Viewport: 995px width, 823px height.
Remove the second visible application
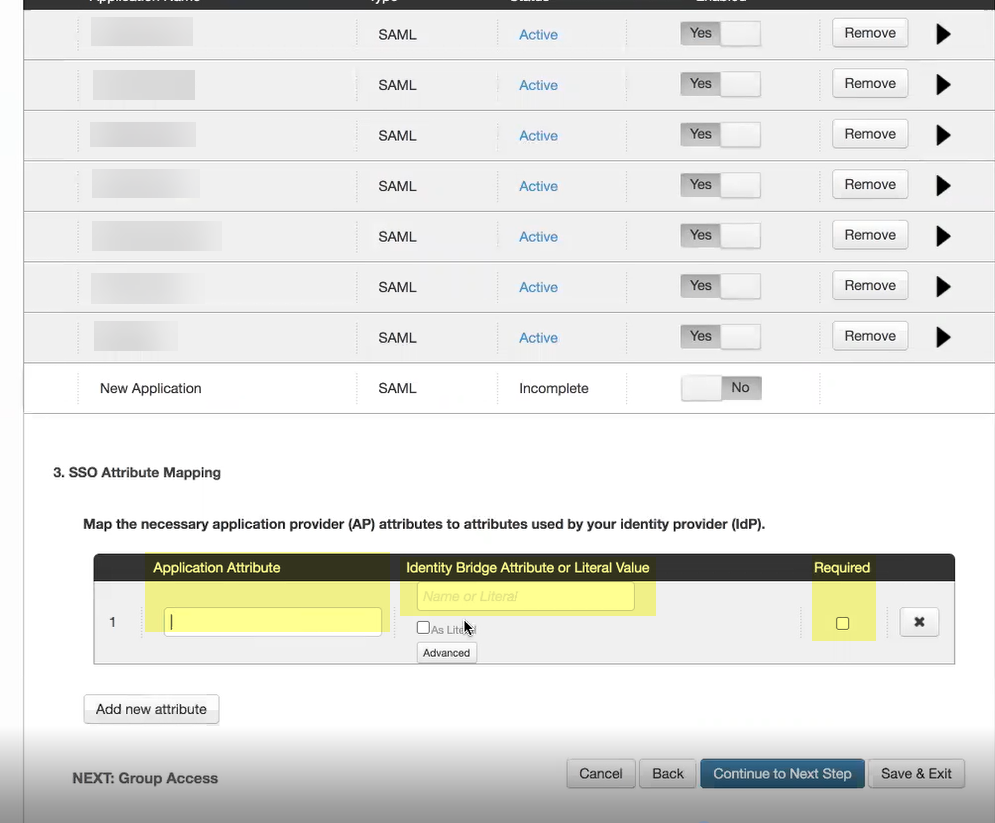click(x=870, y=83)
